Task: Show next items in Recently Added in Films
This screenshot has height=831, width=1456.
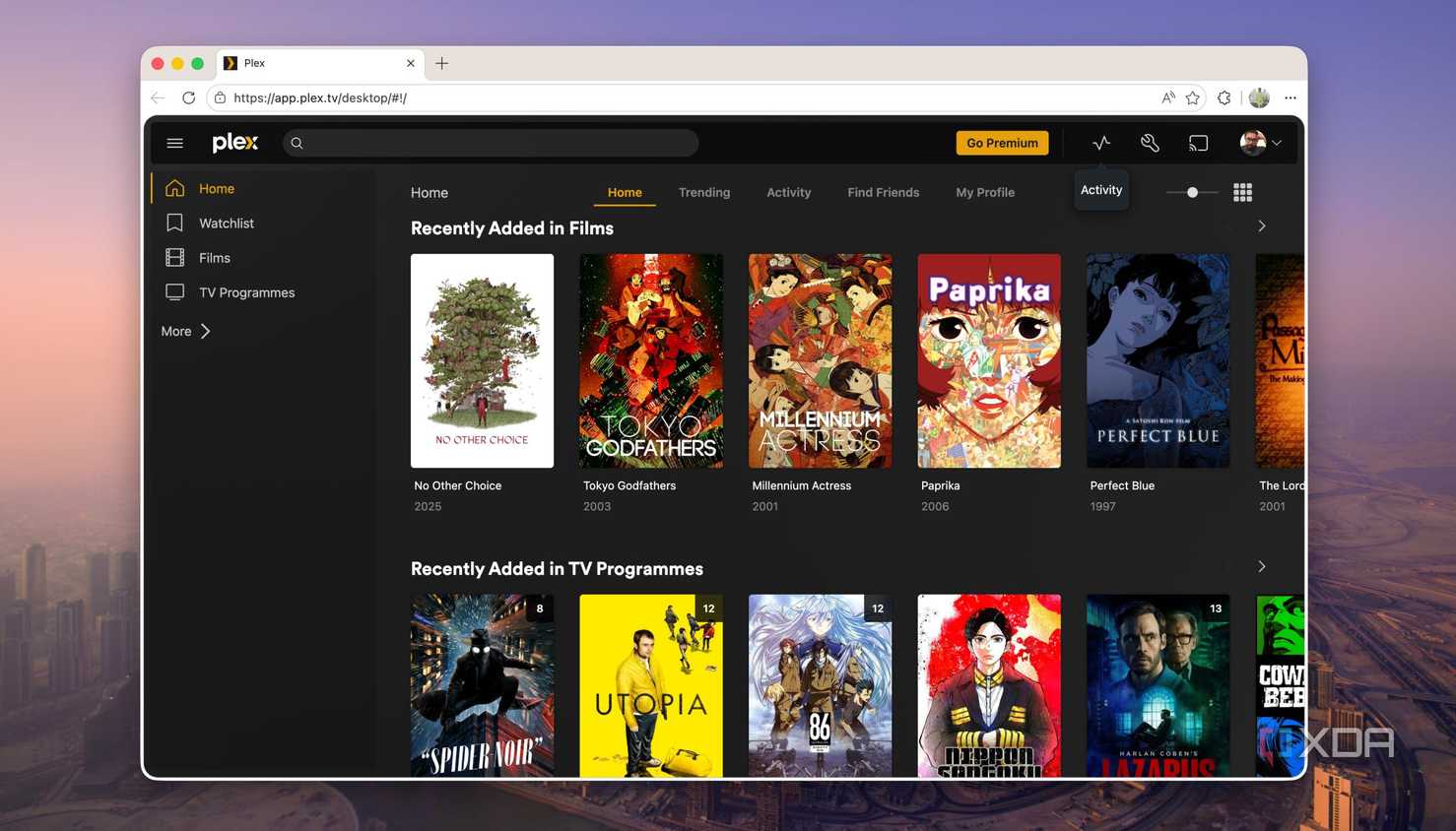Action: (1262, 226)
